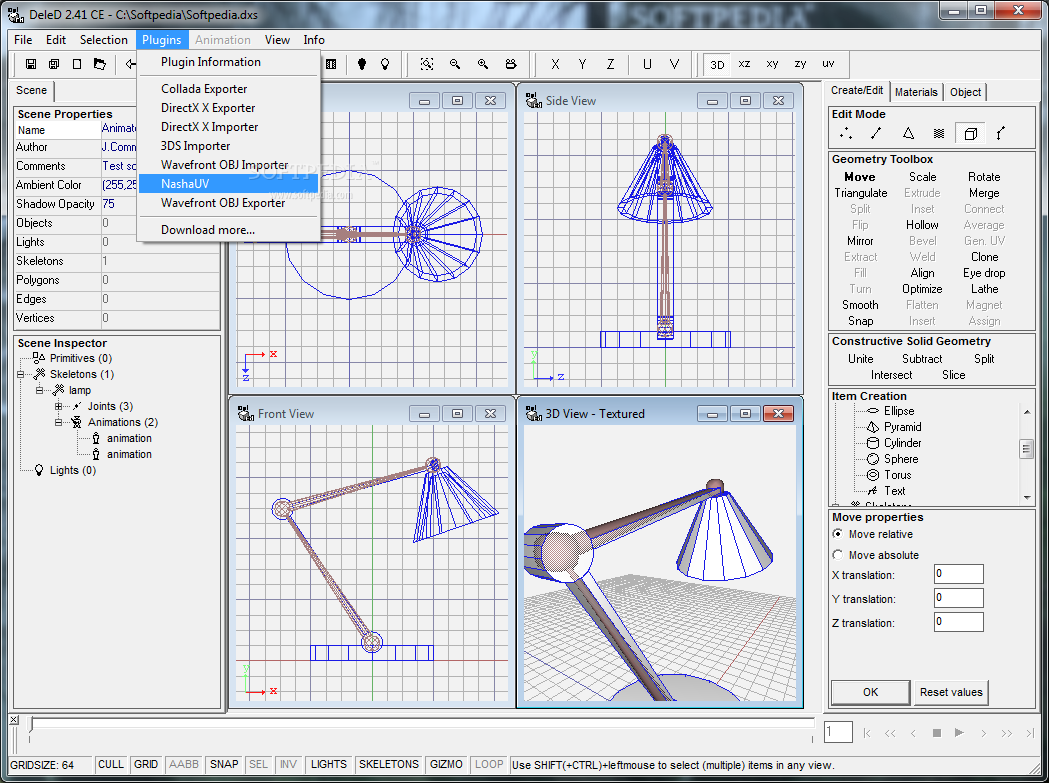1049x783 pixels.
Task: Toggle the CULL status bar option
Action: [110, 764]
